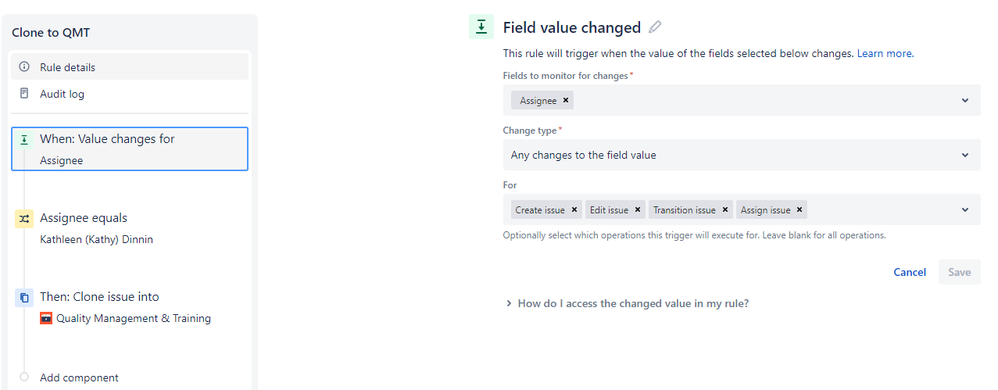Open the Fields to monitor dropdown arrow
Image resolution: width=998 pixels, height=390 pixels.
point(966,101)
